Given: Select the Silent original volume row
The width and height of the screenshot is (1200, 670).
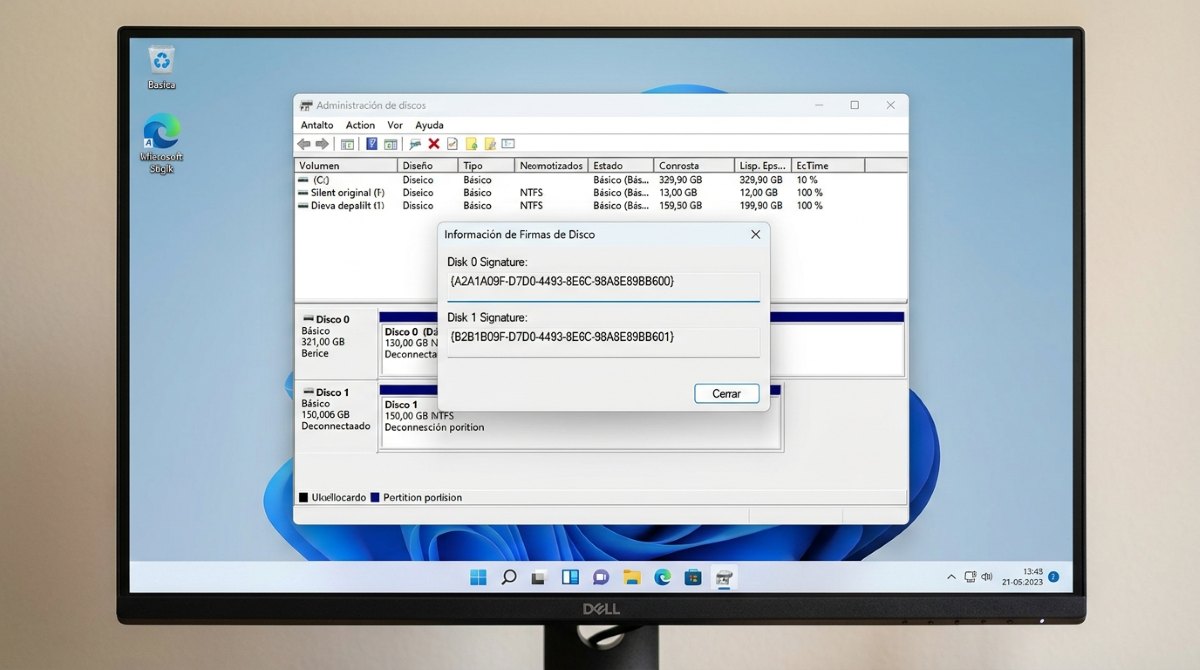Looking at the screenshot, I should (600, 192).
